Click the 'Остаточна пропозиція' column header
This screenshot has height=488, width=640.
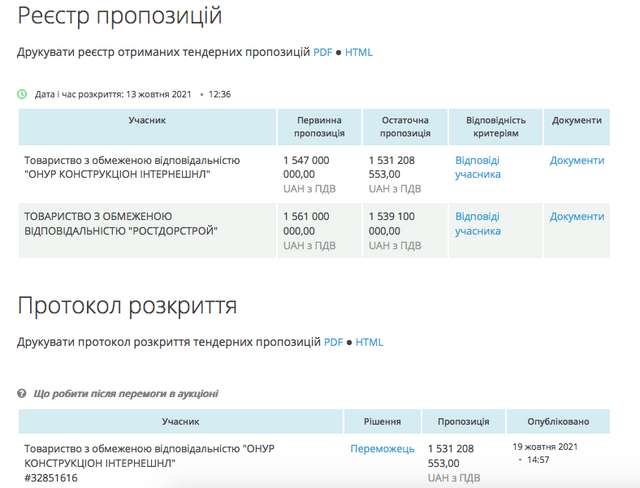405,126
